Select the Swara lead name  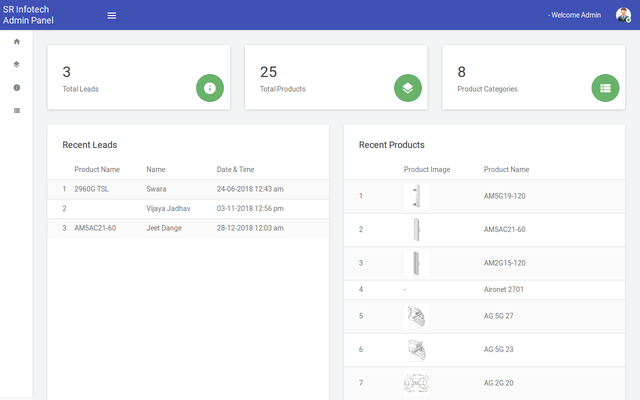pos(156,189)
